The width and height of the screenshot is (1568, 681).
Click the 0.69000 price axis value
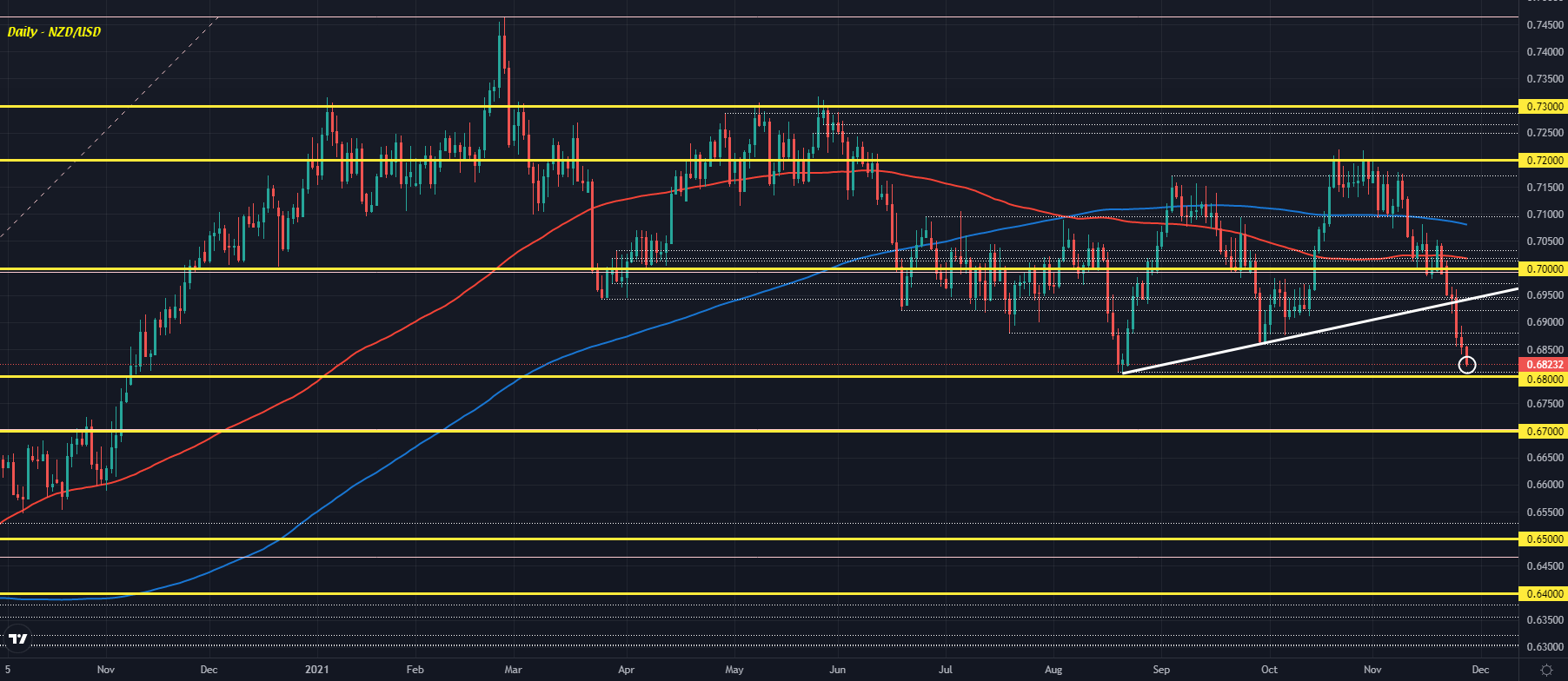pyautogui.click(x=1545, y=322)
